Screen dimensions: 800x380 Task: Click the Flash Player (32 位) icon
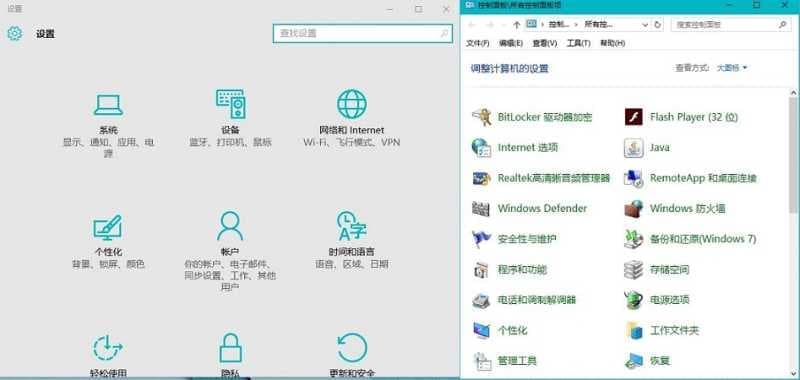[x=634, y=117]
